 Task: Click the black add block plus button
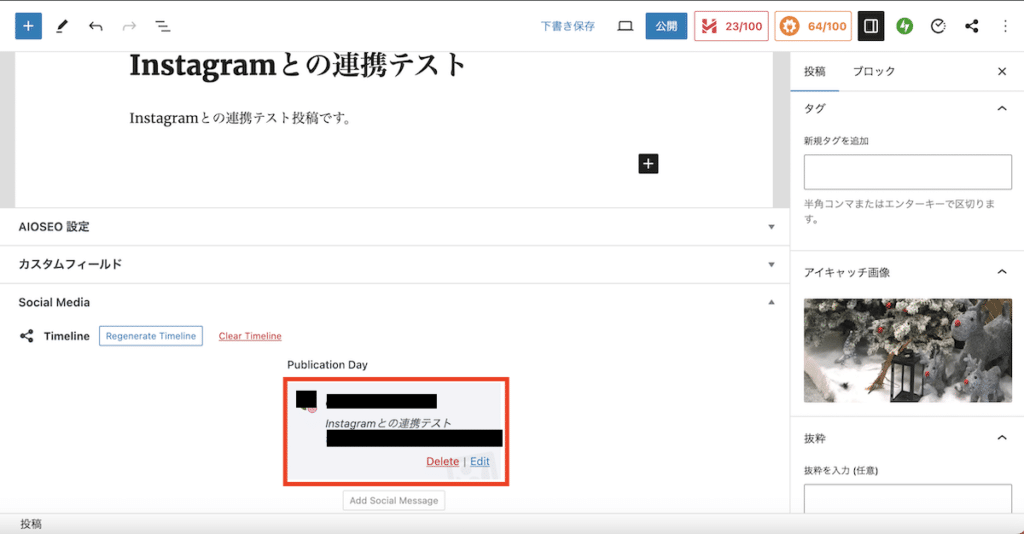tap(648, 163)
